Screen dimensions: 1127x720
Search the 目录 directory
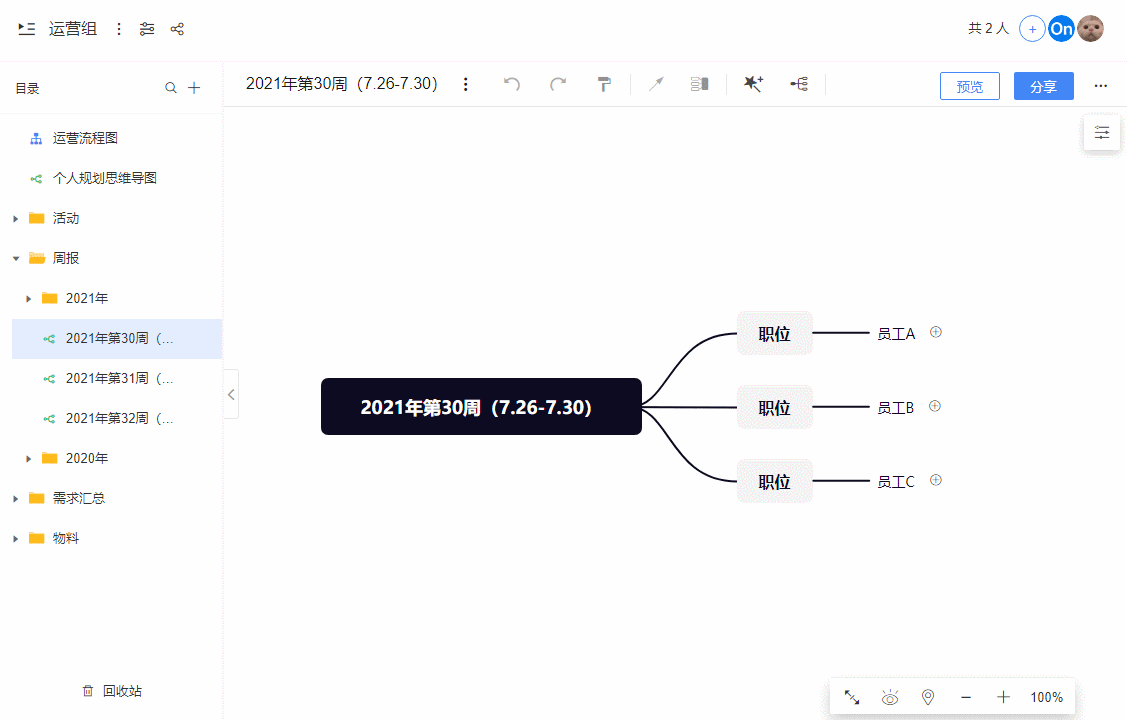170,88
